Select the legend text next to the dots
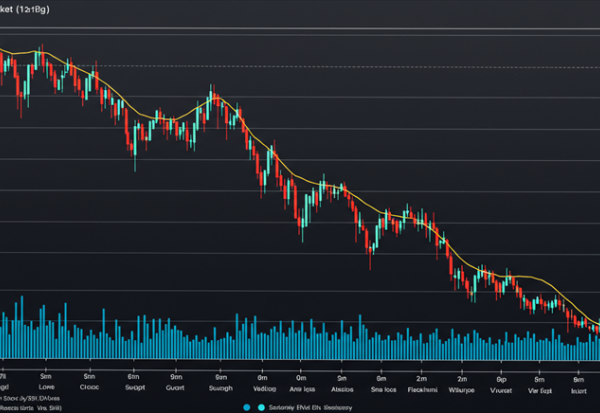 [312, 408]
